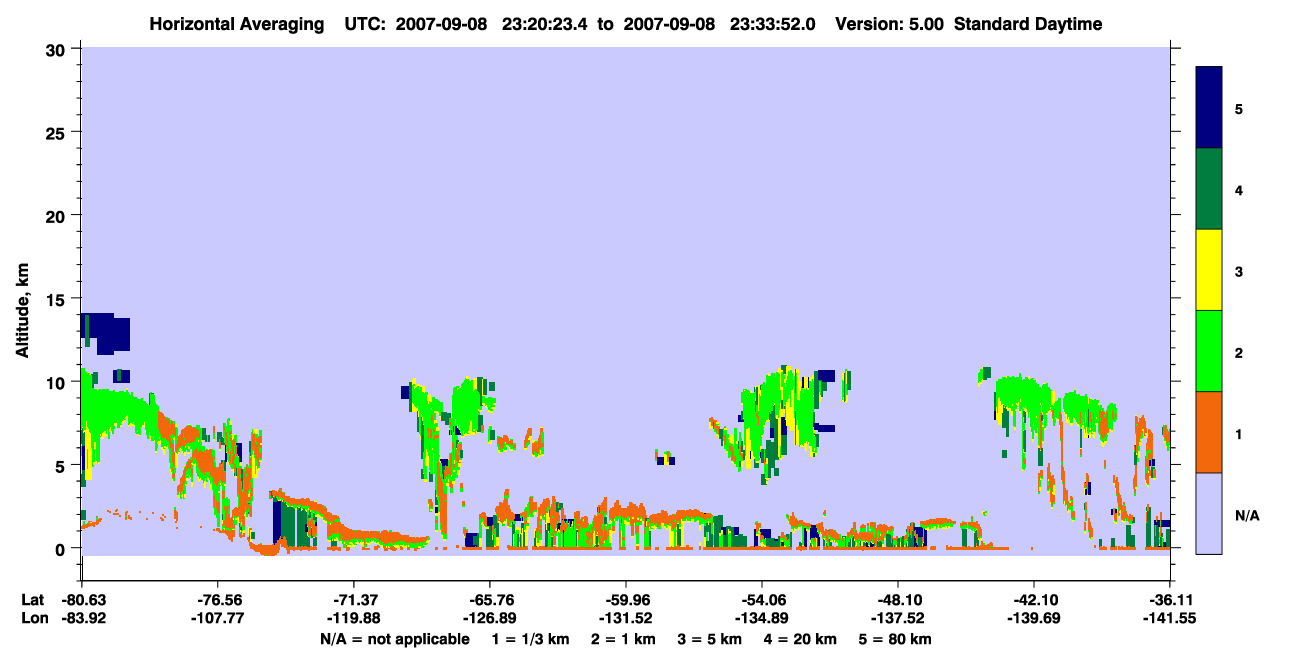Screen dimensions: 1300x667
Task: Click the legend text 'N/A = not applicable'
Action: (394, 639)
